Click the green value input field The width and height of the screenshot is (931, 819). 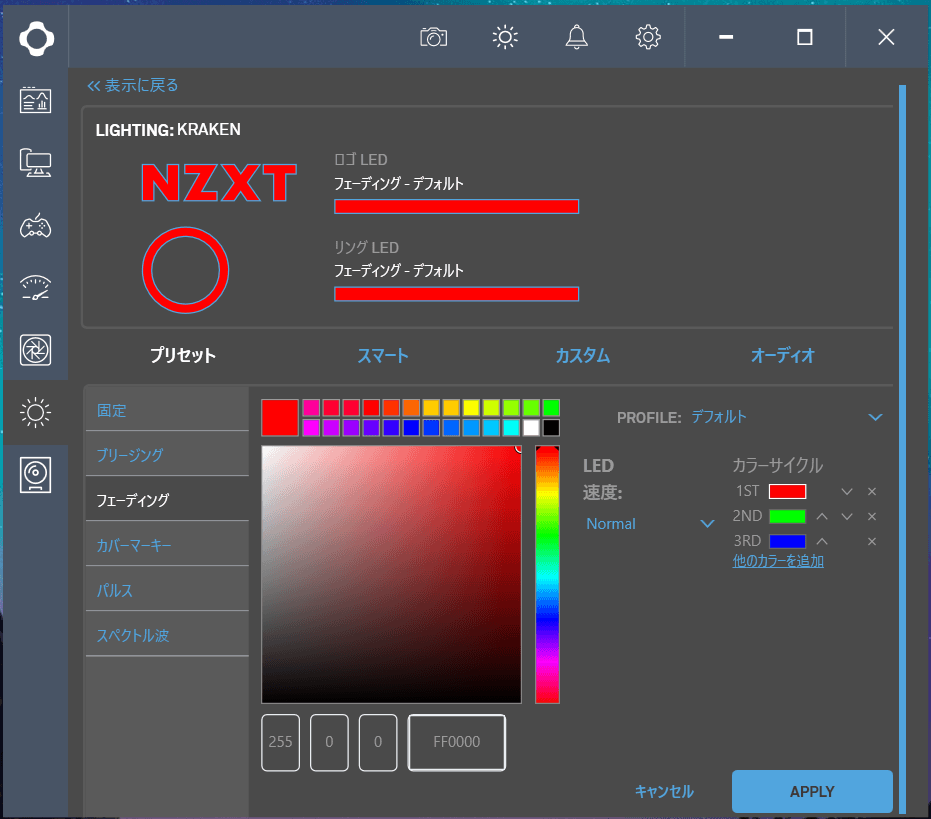tap(329, 742)
